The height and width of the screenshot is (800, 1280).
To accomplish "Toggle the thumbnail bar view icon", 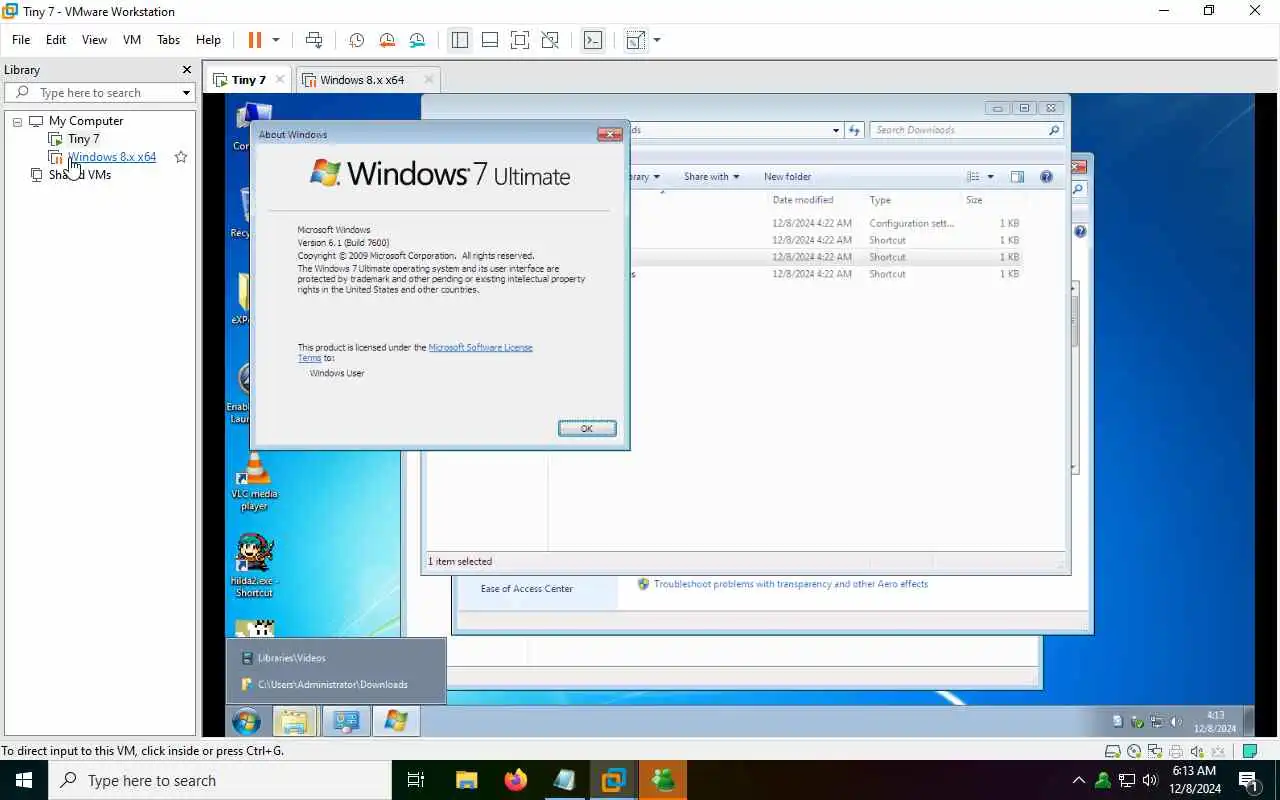I will click(x=490, y=40).
